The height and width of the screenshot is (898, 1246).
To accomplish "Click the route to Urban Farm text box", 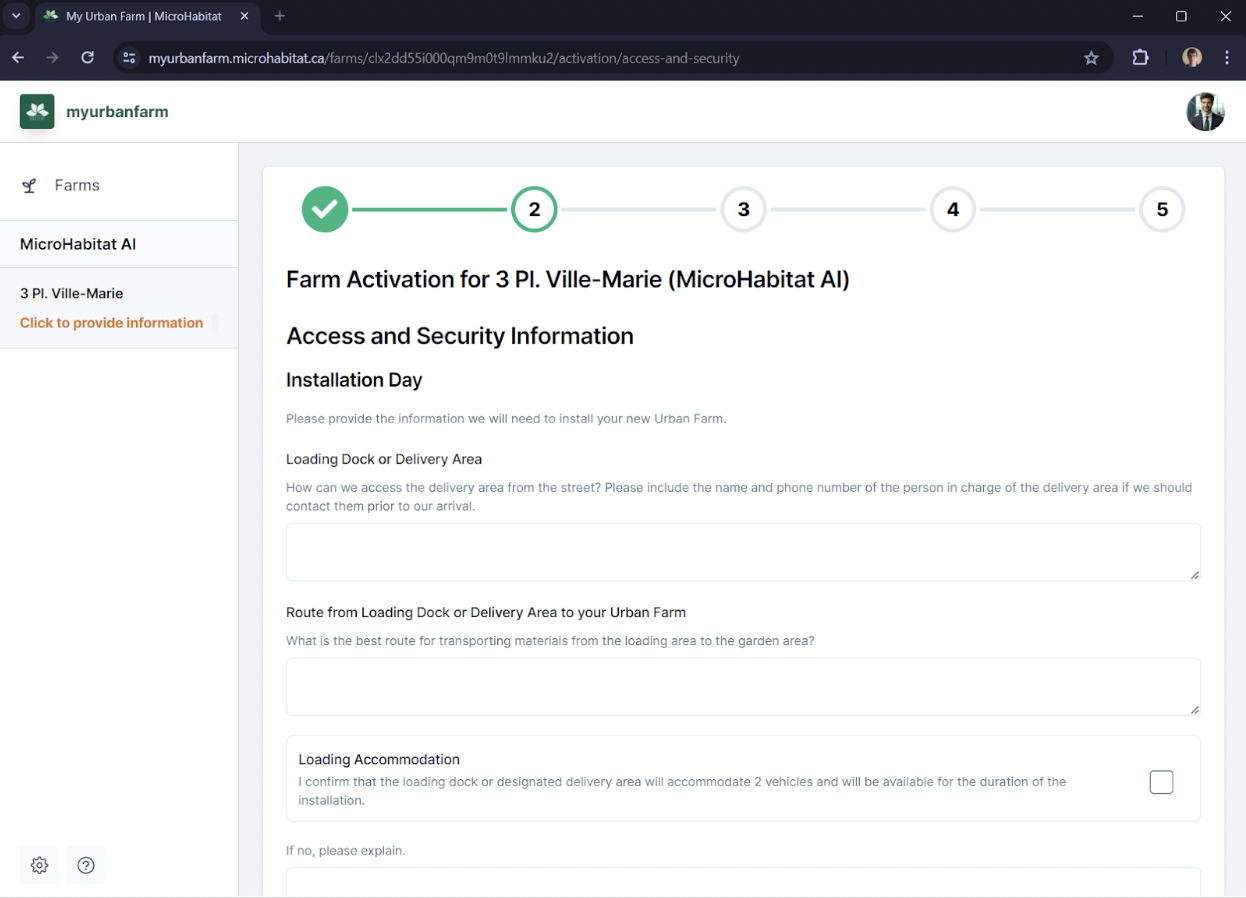I will pos(743,687).
